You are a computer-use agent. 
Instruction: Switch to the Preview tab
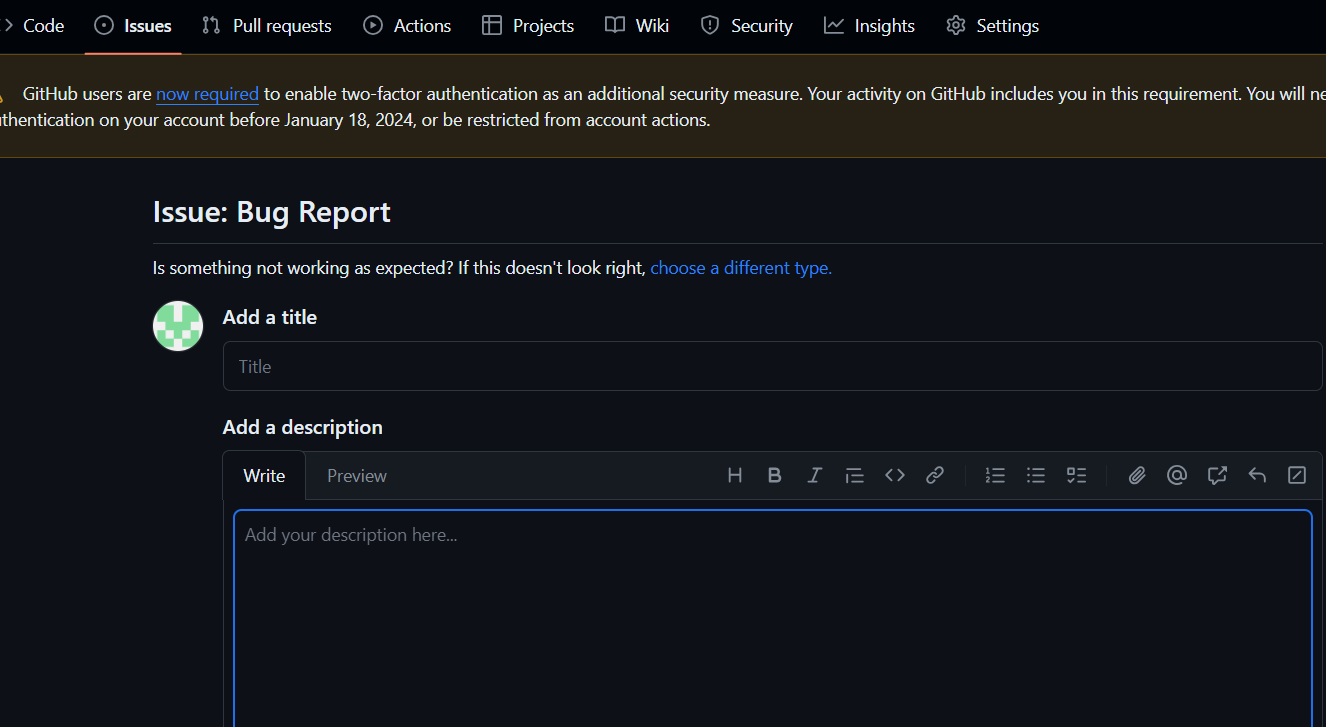[357, 476]
